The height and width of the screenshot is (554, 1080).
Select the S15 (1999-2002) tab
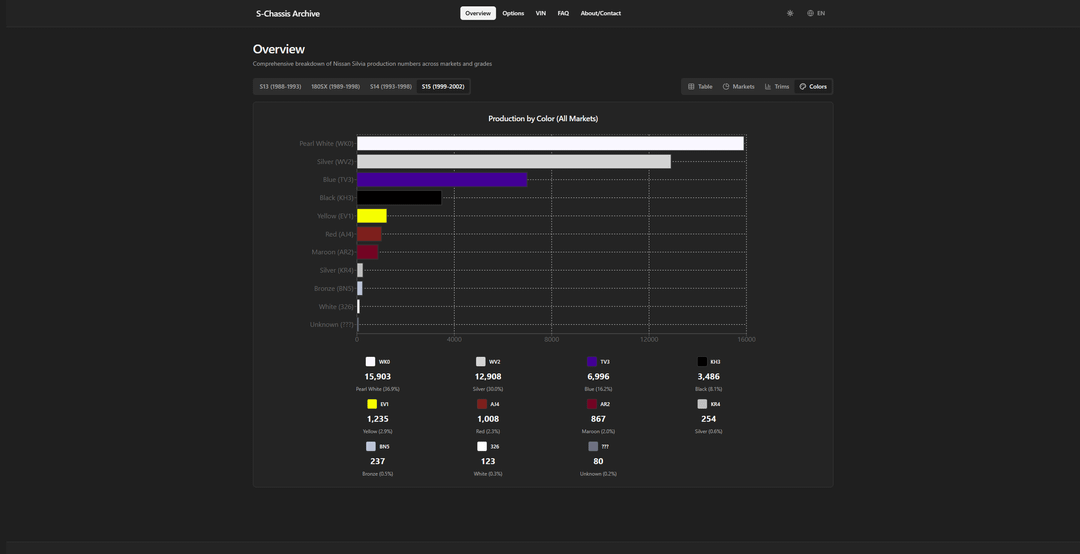click(443, 87)
